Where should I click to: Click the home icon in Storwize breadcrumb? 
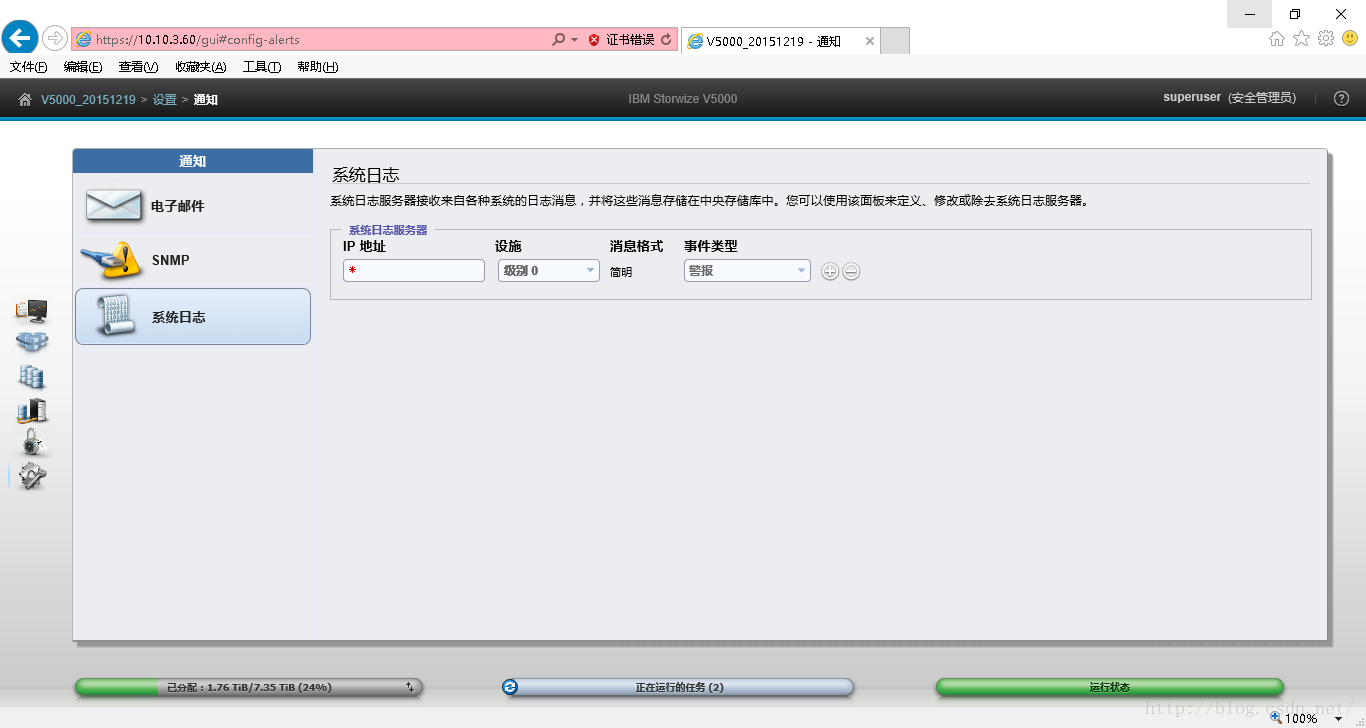point(25,99)
